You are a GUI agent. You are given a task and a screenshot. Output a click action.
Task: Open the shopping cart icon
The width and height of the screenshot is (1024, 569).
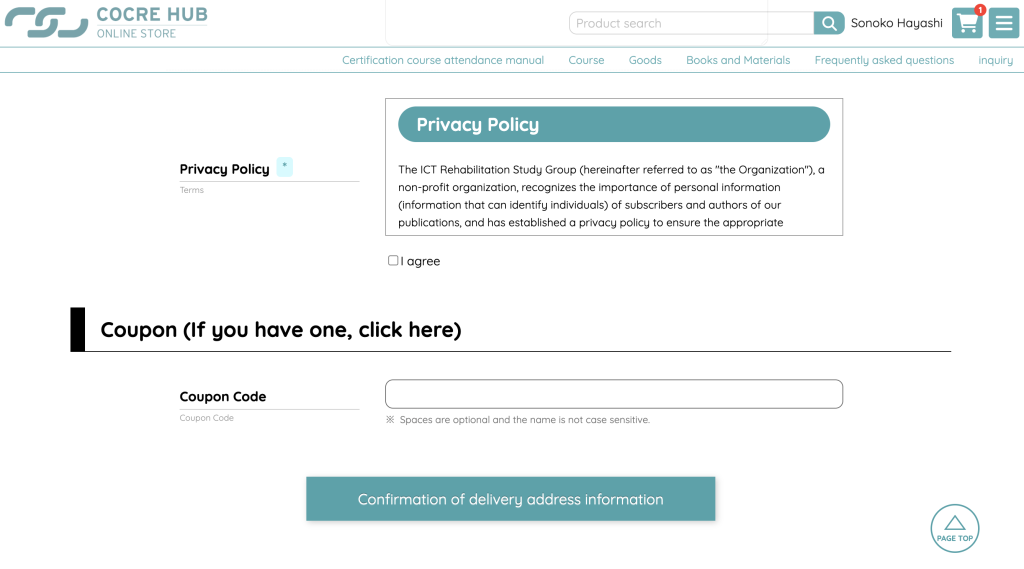pyautogui.click(x=966, y=24)
